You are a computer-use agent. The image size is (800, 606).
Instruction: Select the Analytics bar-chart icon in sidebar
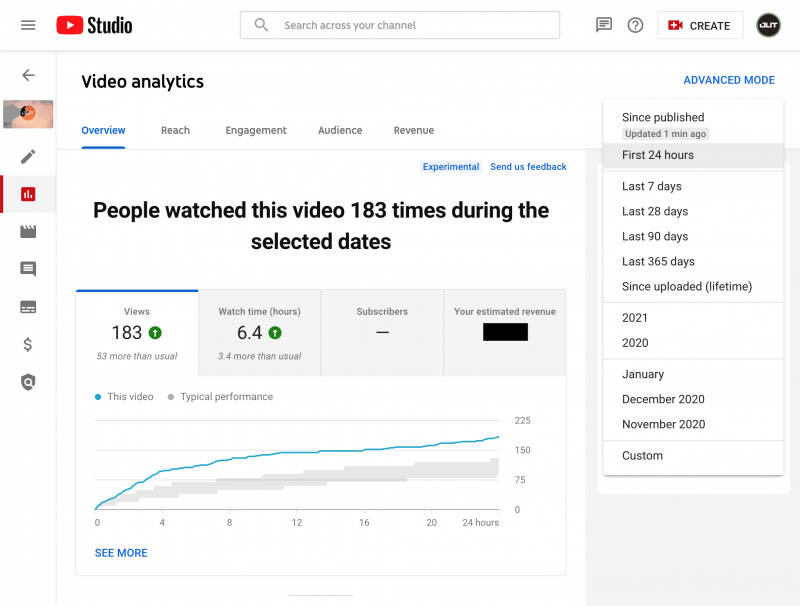(x=28, y=194)
